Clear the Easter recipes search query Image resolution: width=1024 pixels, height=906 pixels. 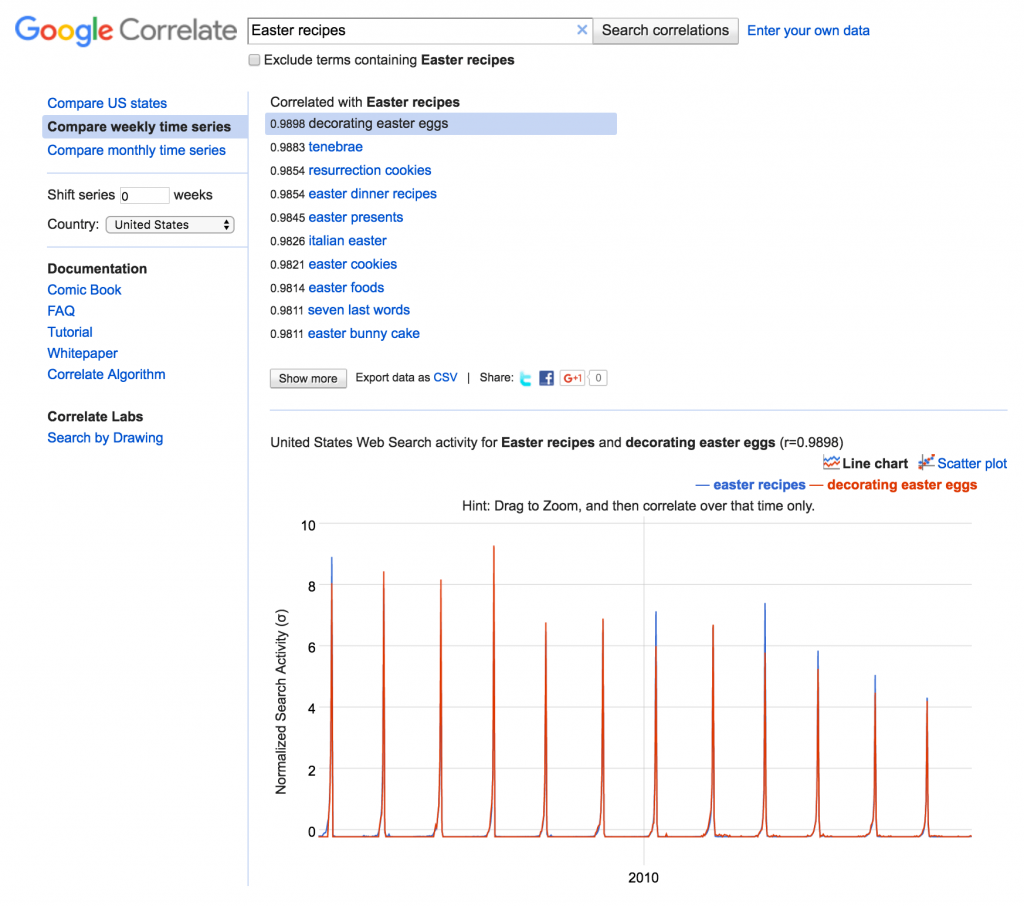(582, 30)
